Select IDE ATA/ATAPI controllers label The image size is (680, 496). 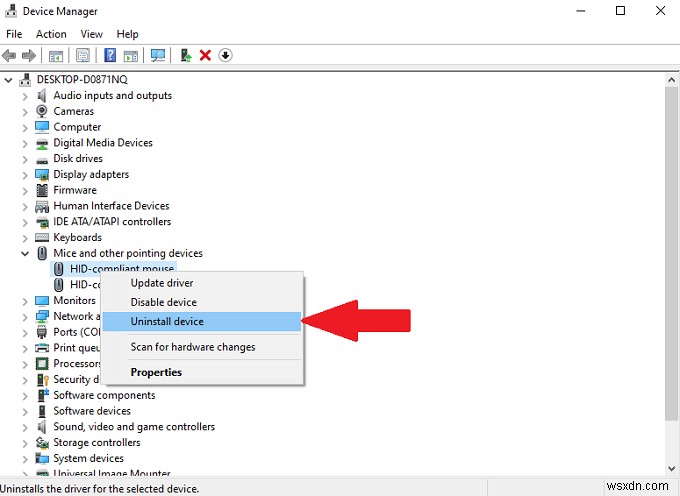pos(112,222)
